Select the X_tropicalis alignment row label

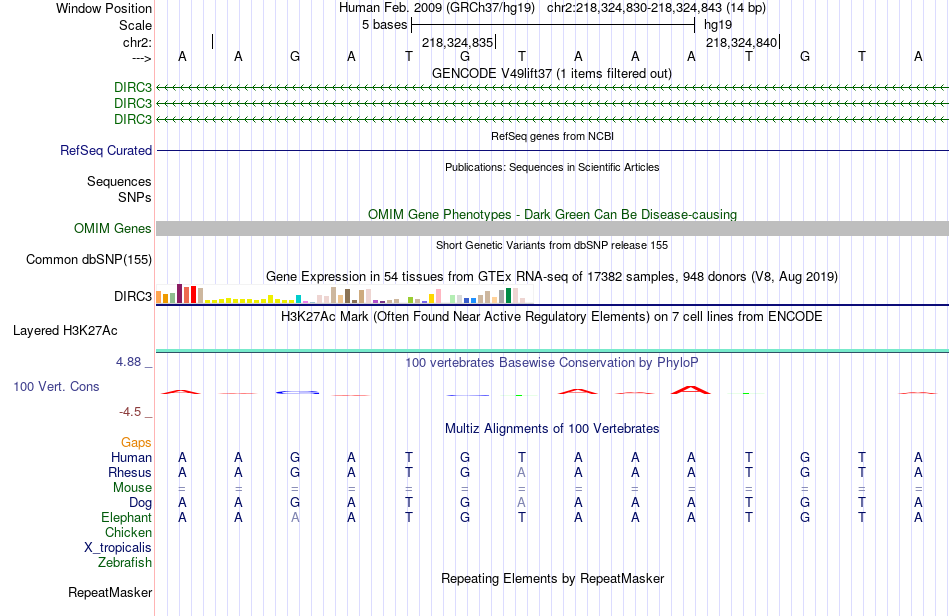click(118, 548)
